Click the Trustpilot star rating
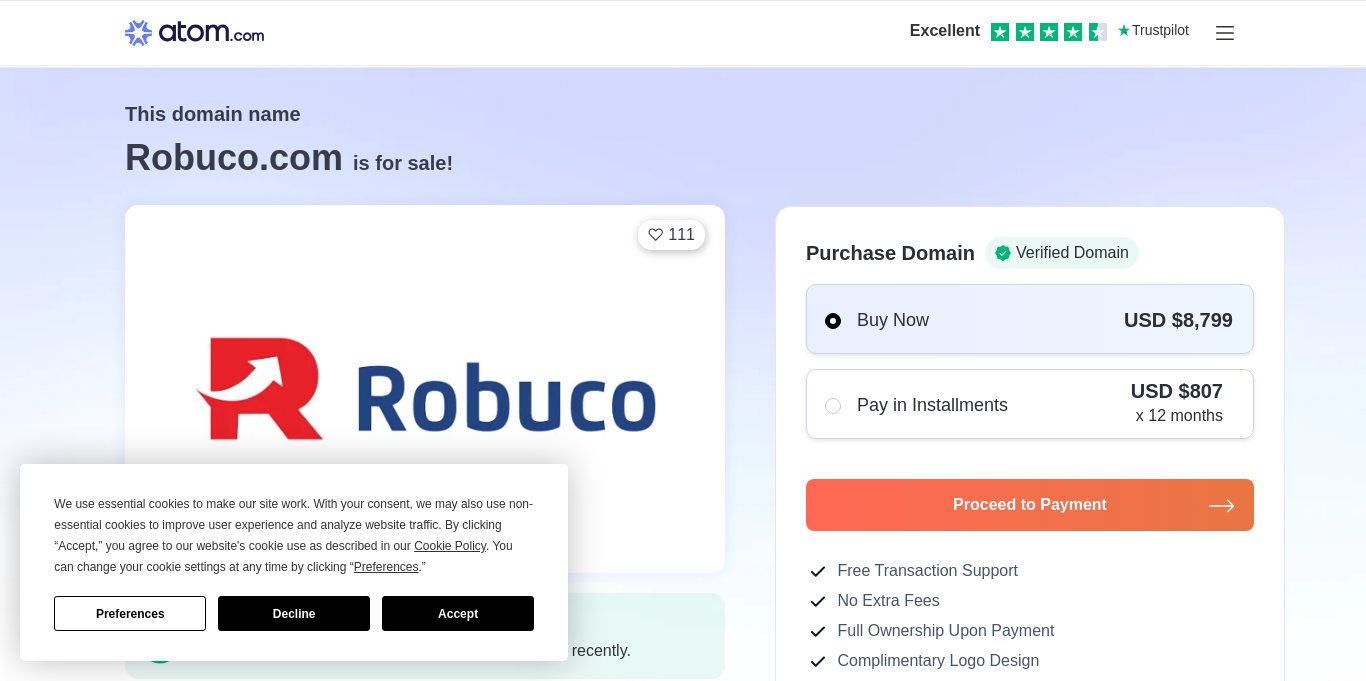 1048,32
